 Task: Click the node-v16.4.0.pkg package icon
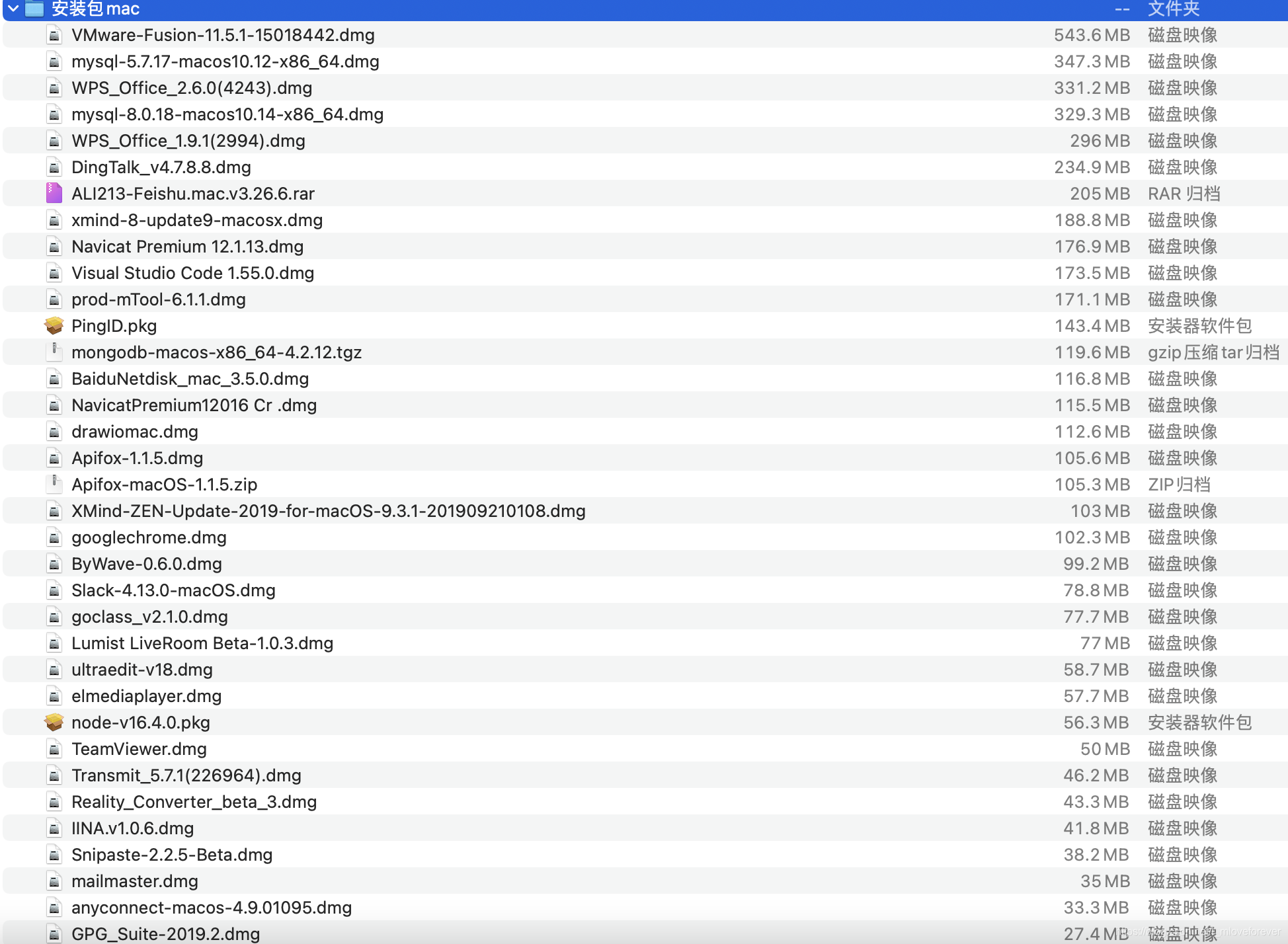point(54,722)
